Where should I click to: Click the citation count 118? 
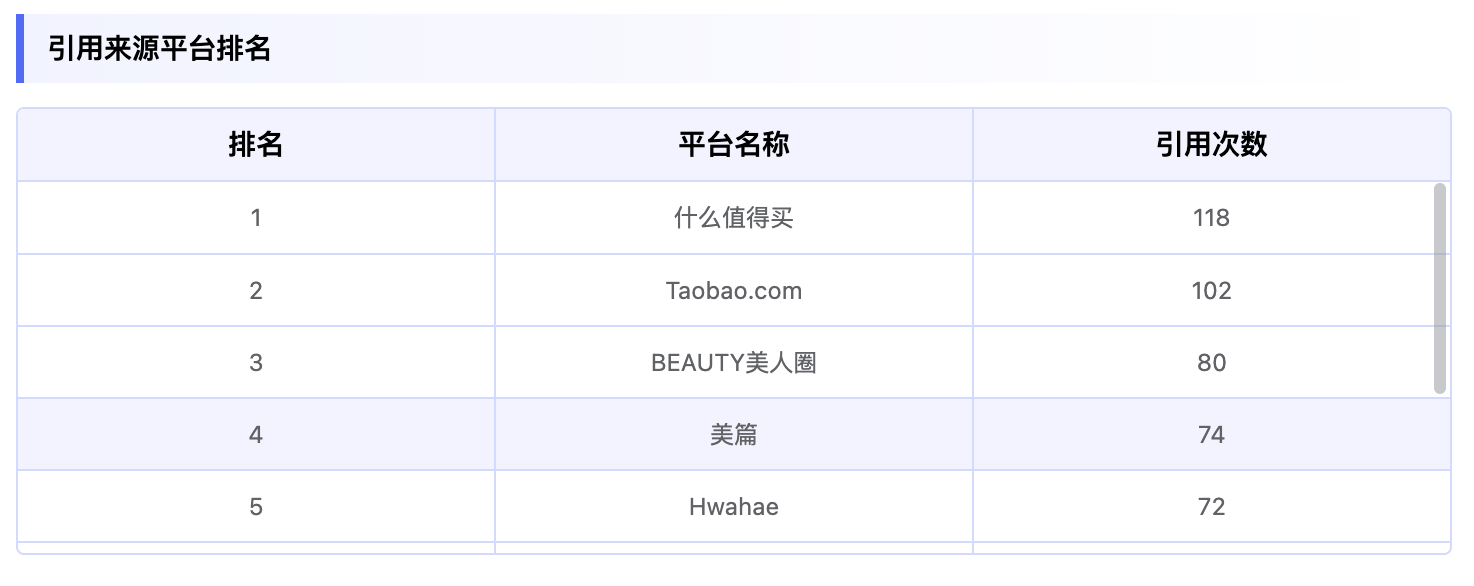(x=1211, y=218)
